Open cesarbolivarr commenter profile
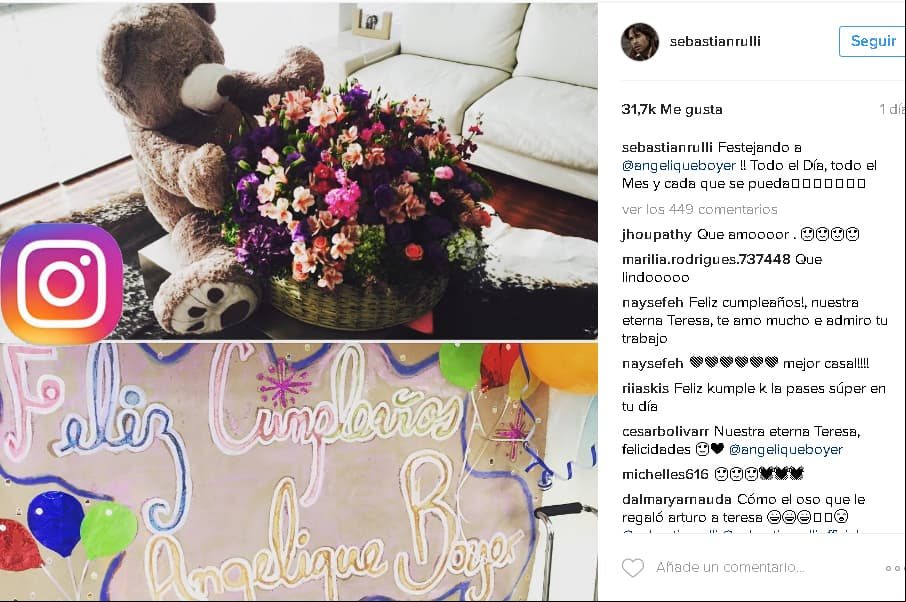Image resolution: width=906 pixels, height=602 pixels. 665,432
